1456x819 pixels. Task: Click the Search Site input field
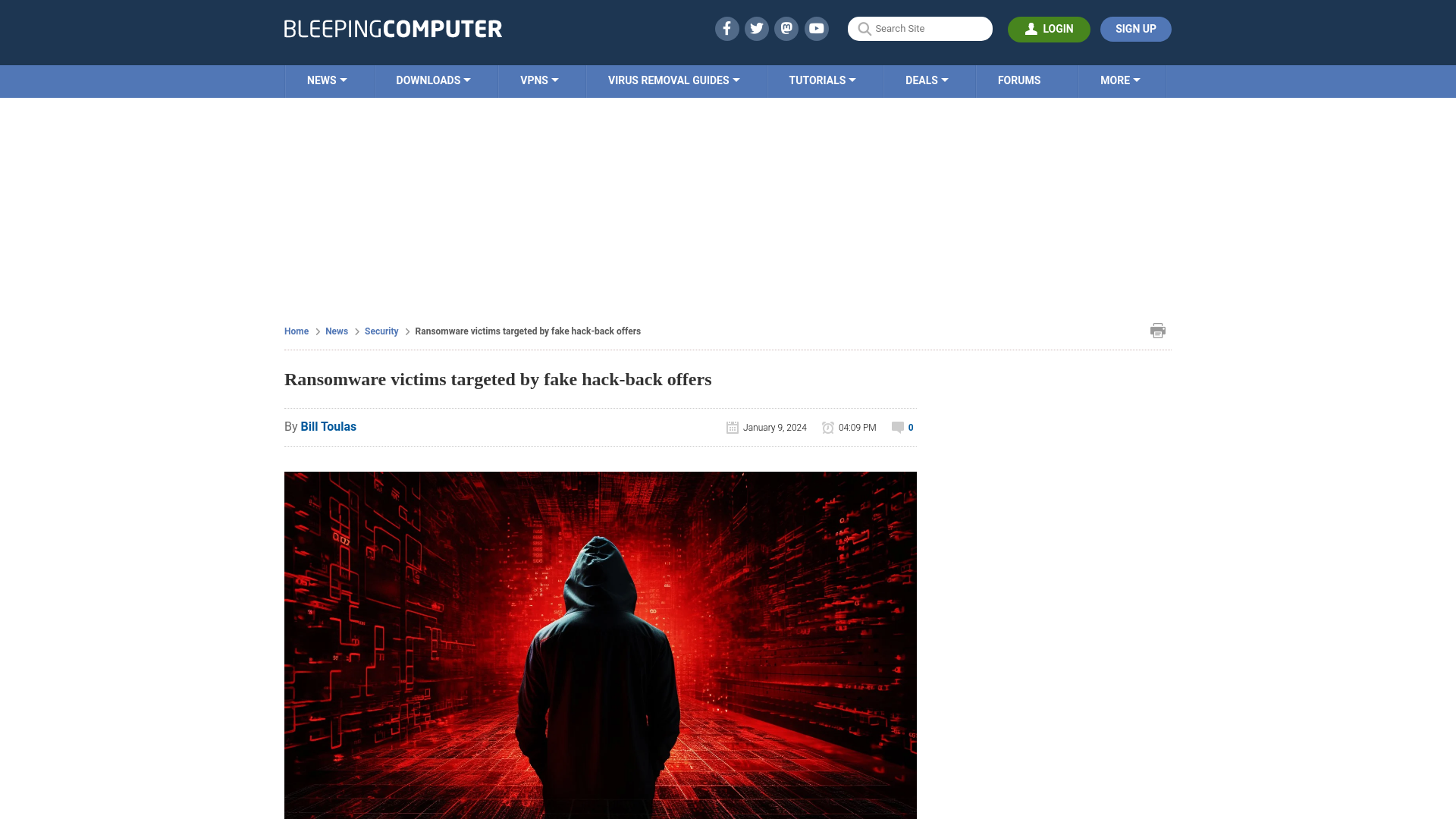tap(920, 28)
